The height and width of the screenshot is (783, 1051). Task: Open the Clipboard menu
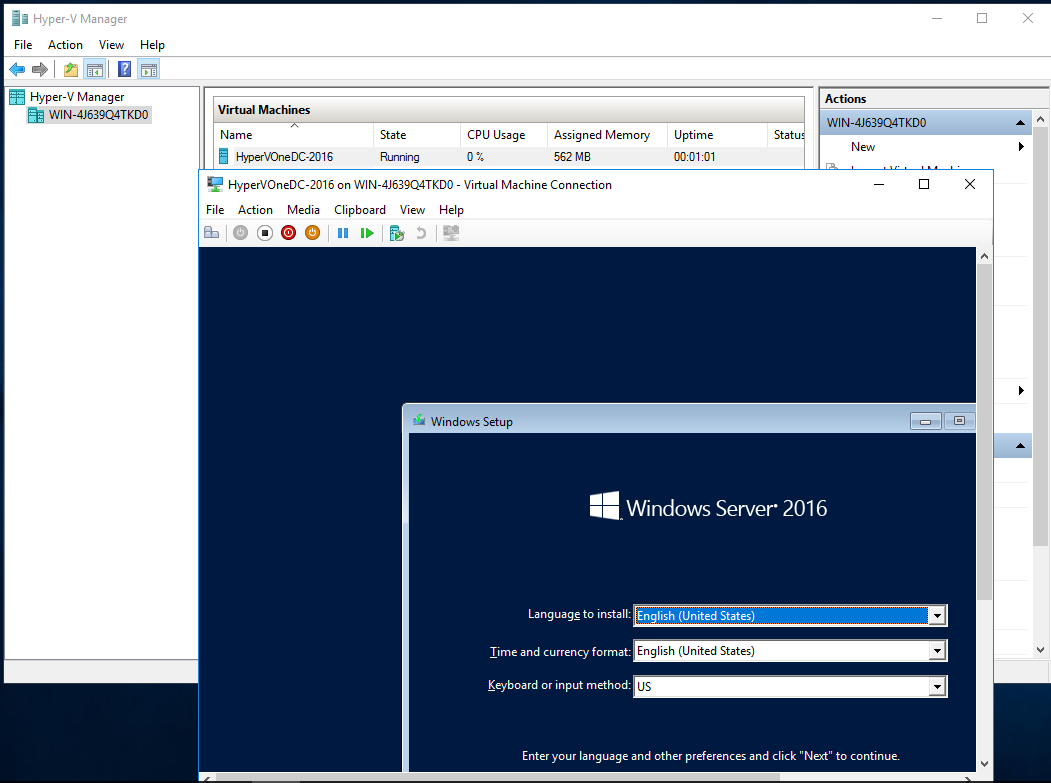[360, 209]
